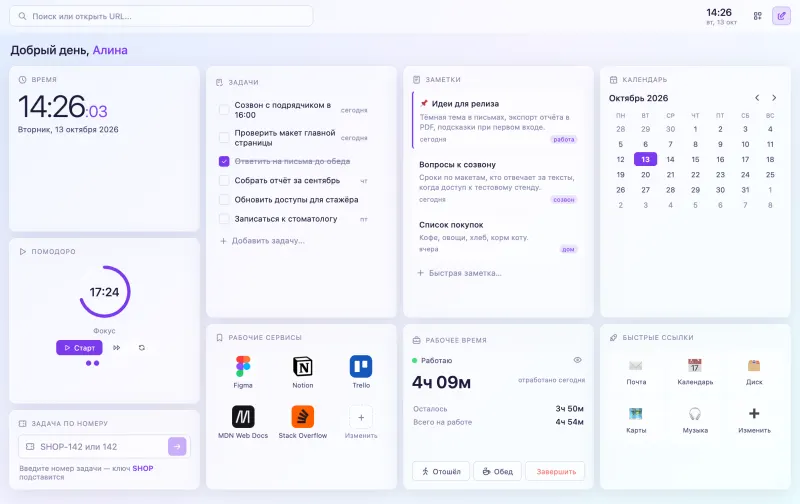Click the 3ч 50м remaining time value
Viewport: 800px width, 504px height.
(569, 409)
